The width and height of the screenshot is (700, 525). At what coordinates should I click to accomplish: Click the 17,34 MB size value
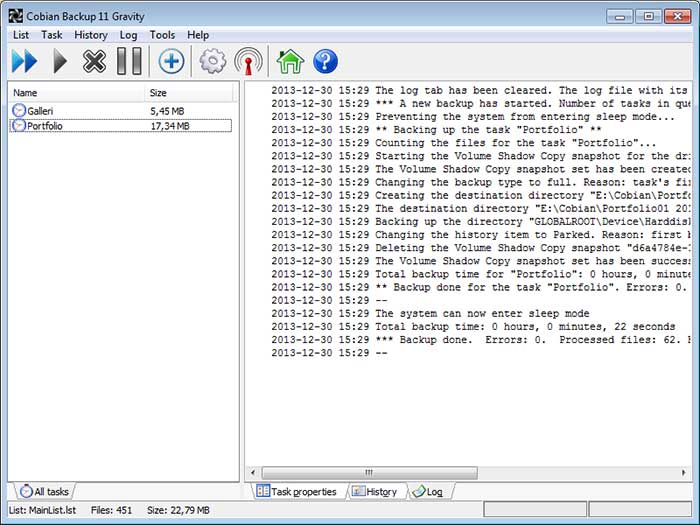pos(170,126)
